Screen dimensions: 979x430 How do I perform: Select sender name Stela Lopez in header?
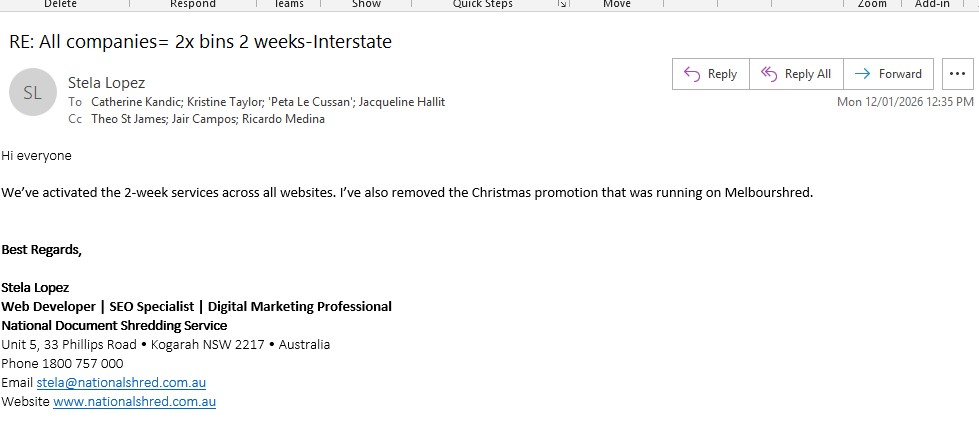click(108, 82)
